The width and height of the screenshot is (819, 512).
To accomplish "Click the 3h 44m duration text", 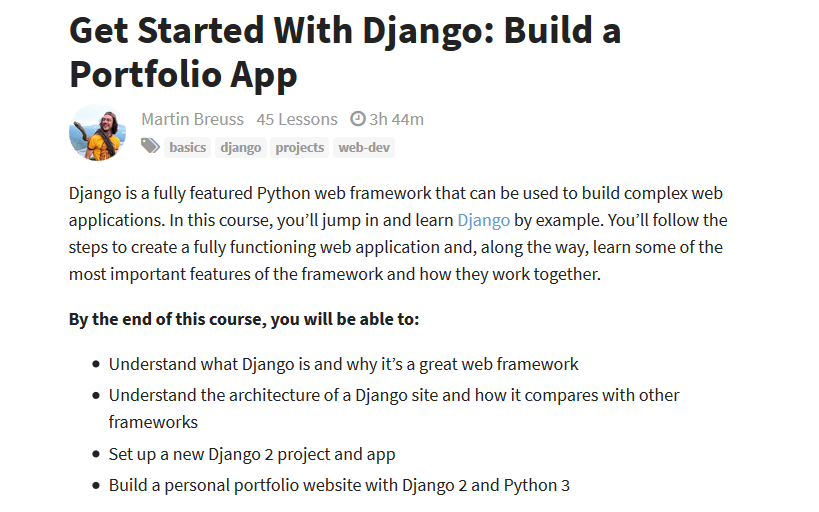I will 396,119.
